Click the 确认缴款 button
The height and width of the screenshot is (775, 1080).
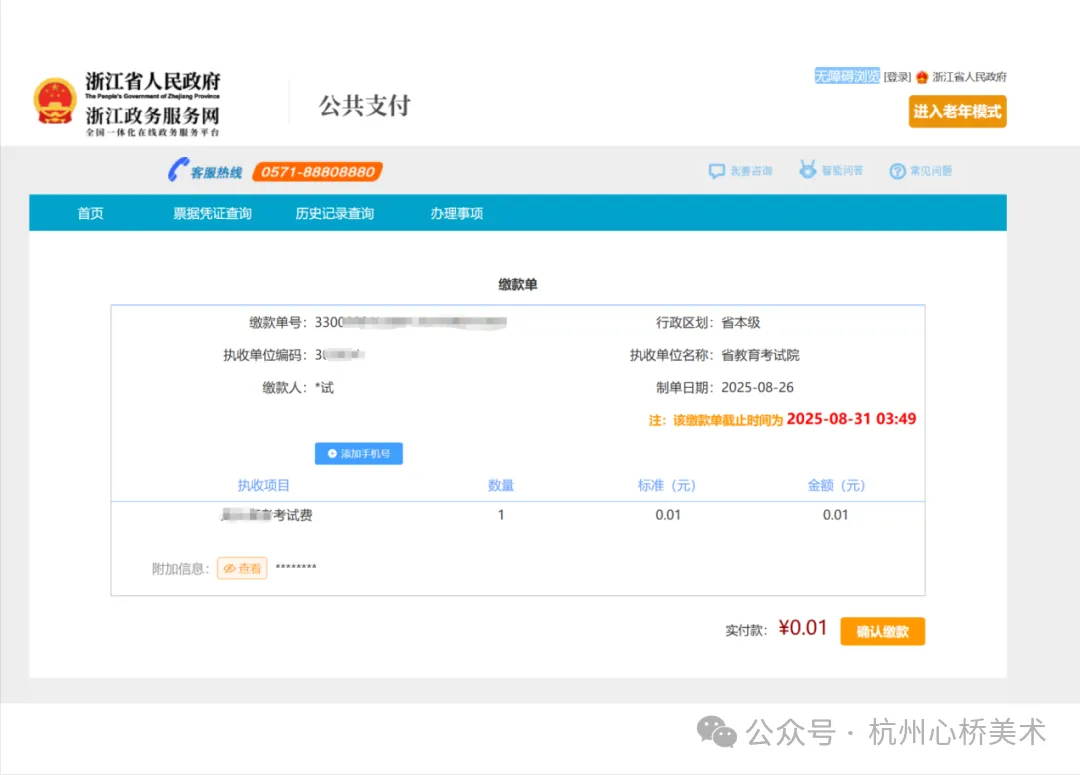(x=882, y=631)
